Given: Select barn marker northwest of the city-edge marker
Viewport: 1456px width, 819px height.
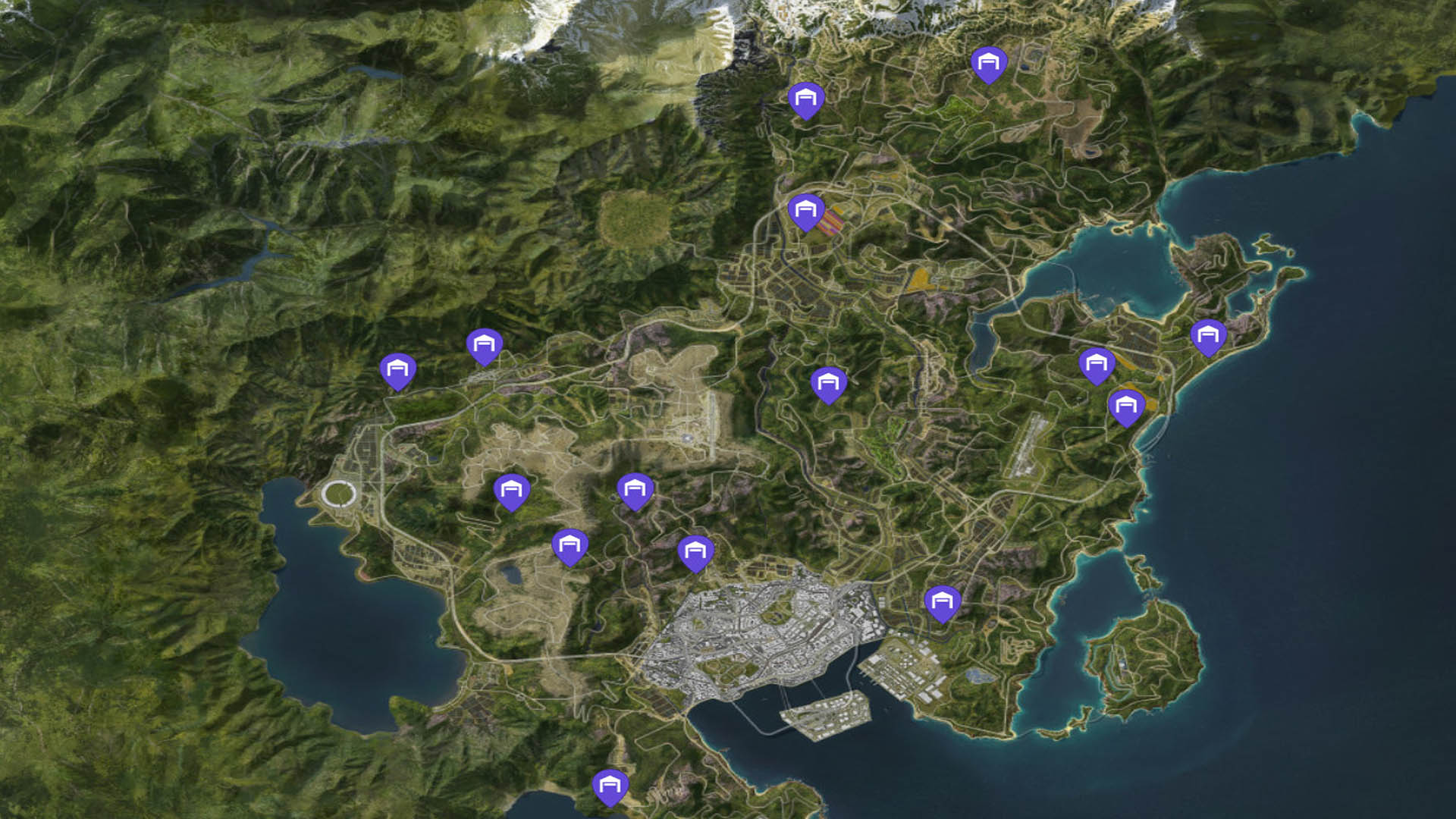Looking at the screenshot, I should [635, 491].
